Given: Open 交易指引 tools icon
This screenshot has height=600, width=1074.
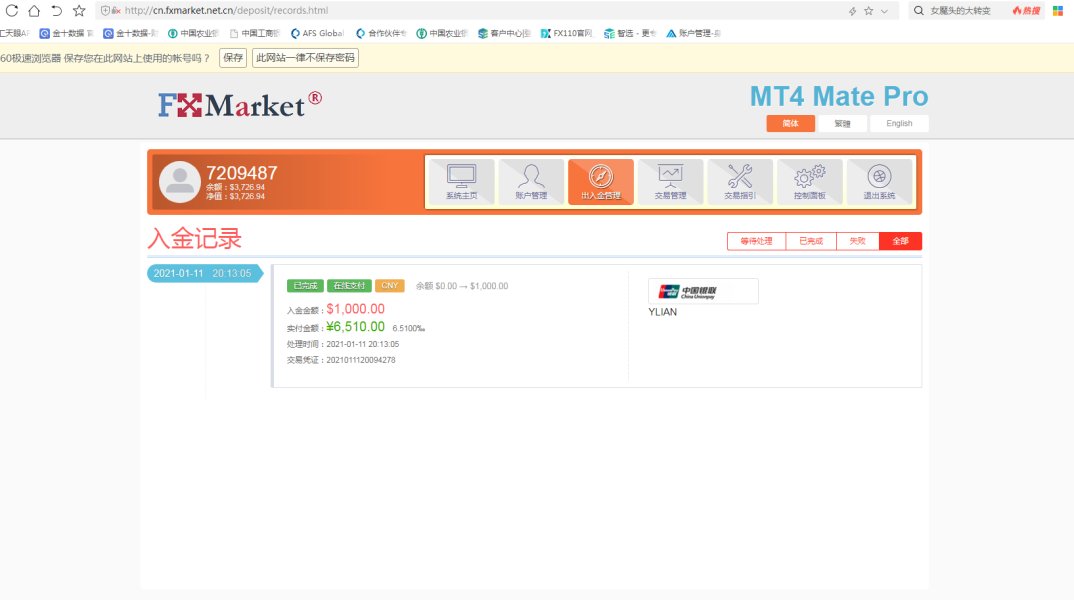Looking at the screenshot, I should click(740, 182).
